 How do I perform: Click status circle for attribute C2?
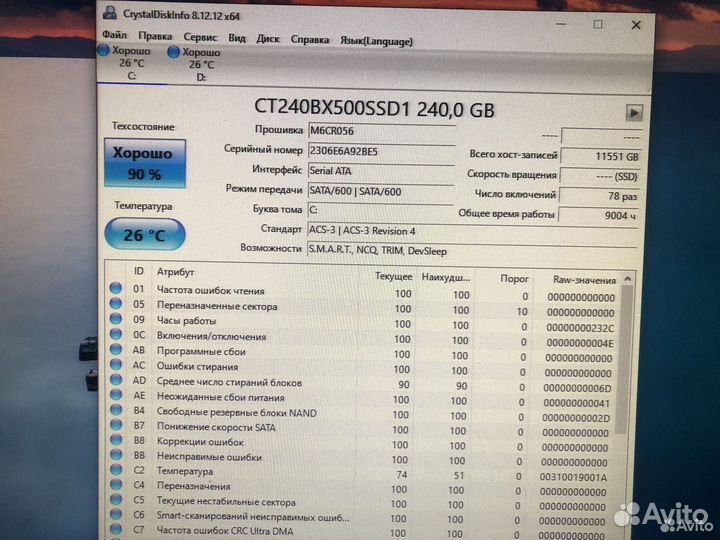tap(116, 470)
